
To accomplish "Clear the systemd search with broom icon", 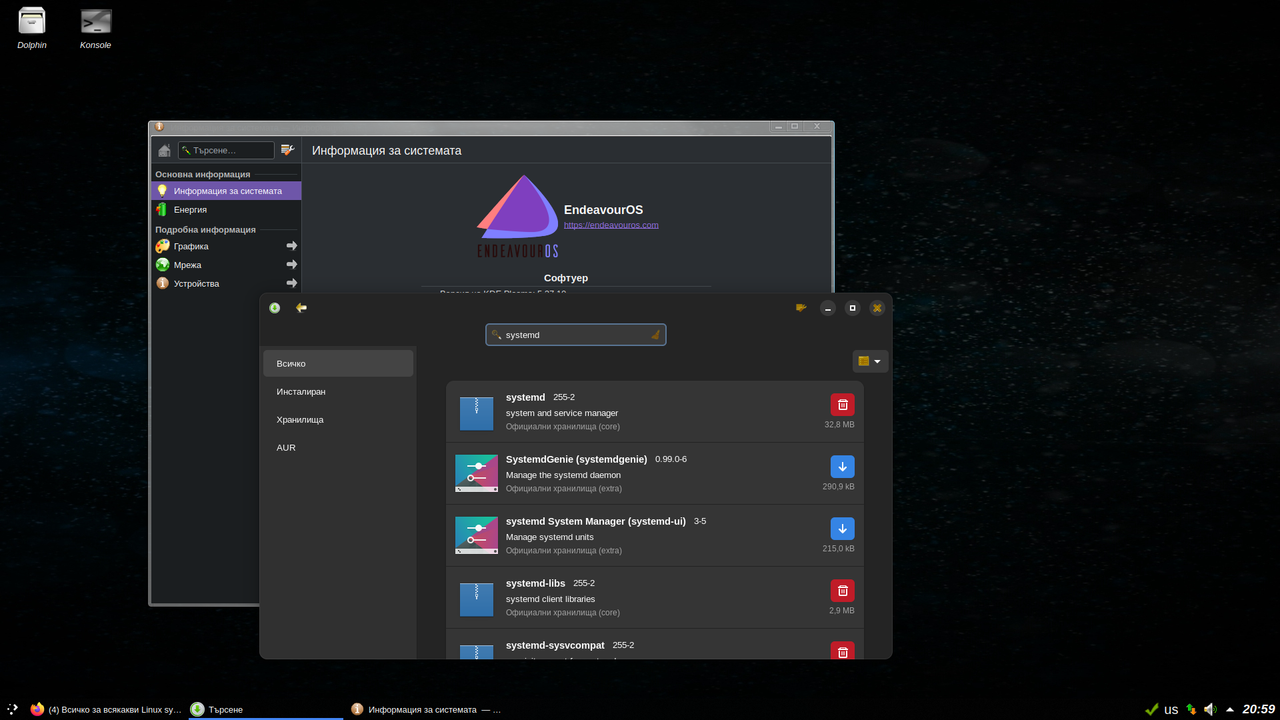I will pyautogui.click(x=654, y=335).
